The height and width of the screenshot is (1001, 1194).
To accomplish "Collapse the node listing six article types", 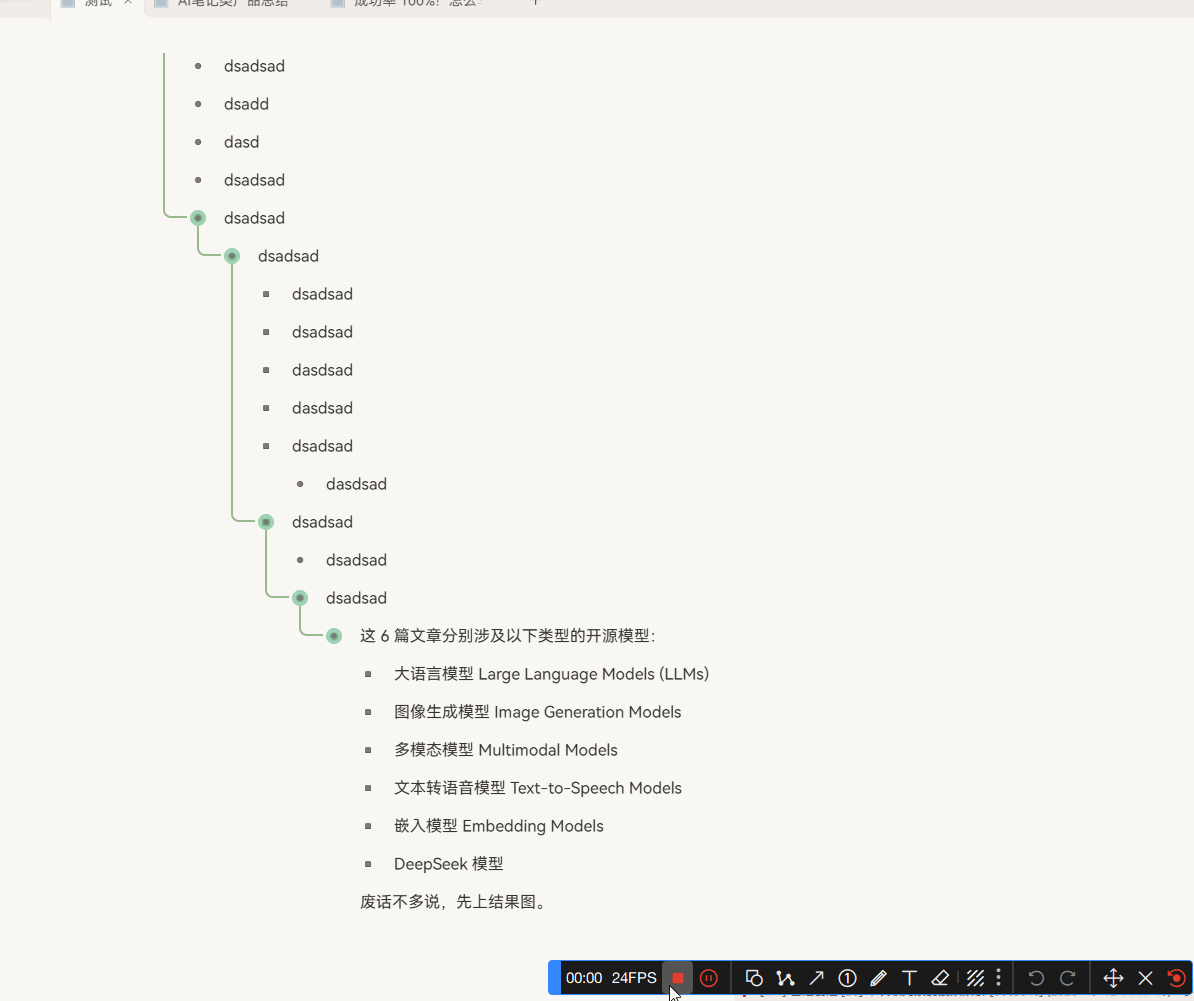I will click(333, 635).
